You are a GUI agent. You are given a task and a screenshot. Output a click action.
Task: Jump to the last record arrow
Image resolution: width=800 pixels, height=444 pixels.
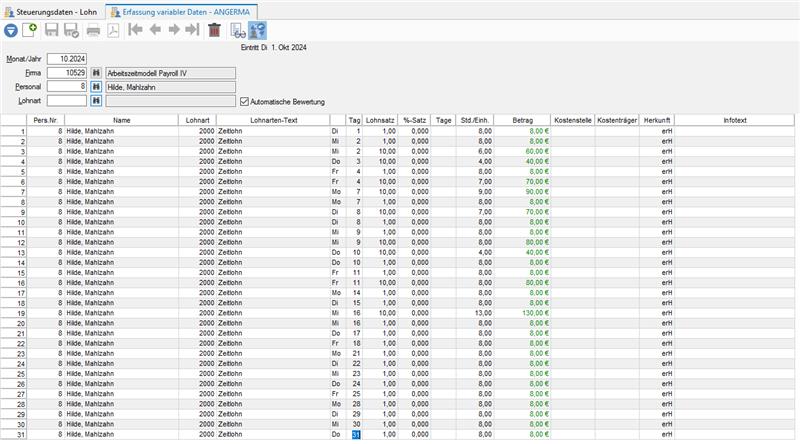point(192,30)
